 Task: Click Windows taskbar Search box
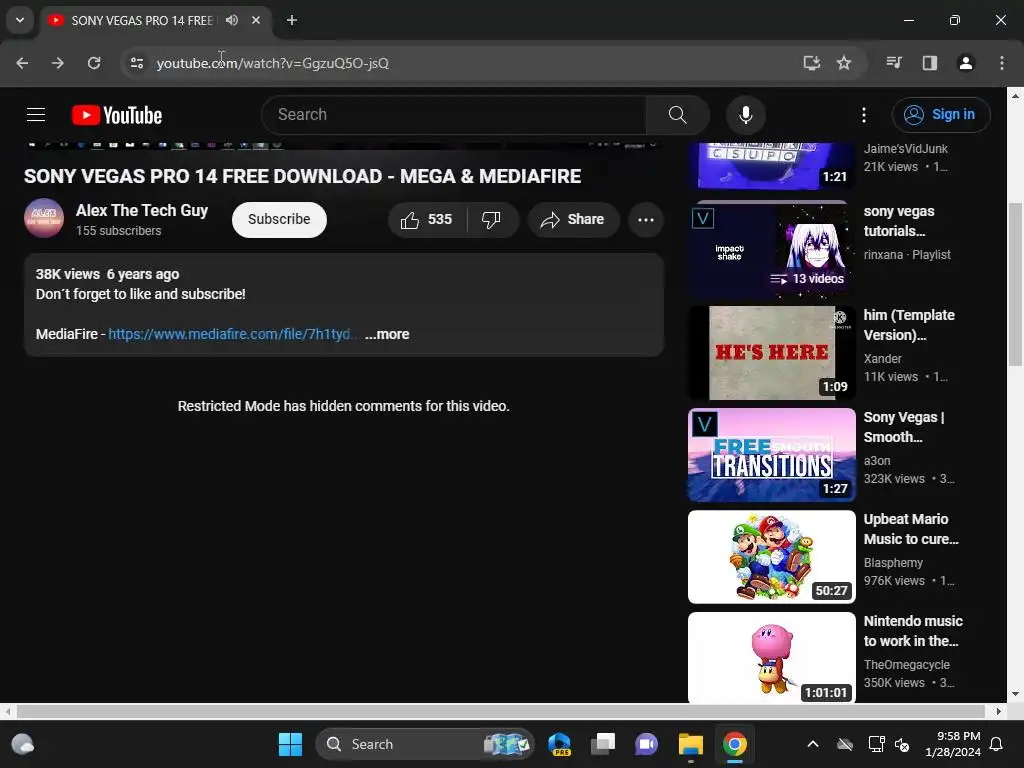click(x=424, y=744)
